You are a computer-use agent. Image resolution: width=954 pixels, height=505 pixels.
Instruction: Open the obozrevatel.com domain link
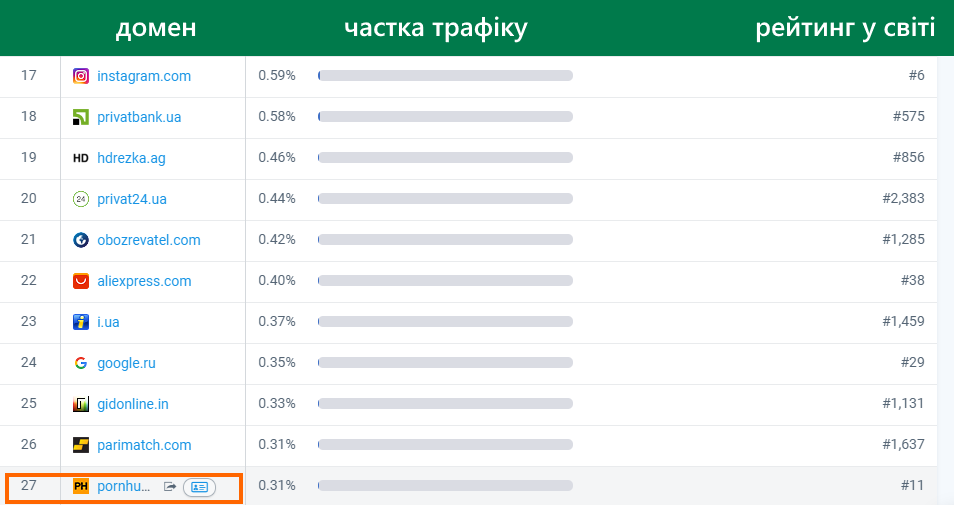(149, 240)
